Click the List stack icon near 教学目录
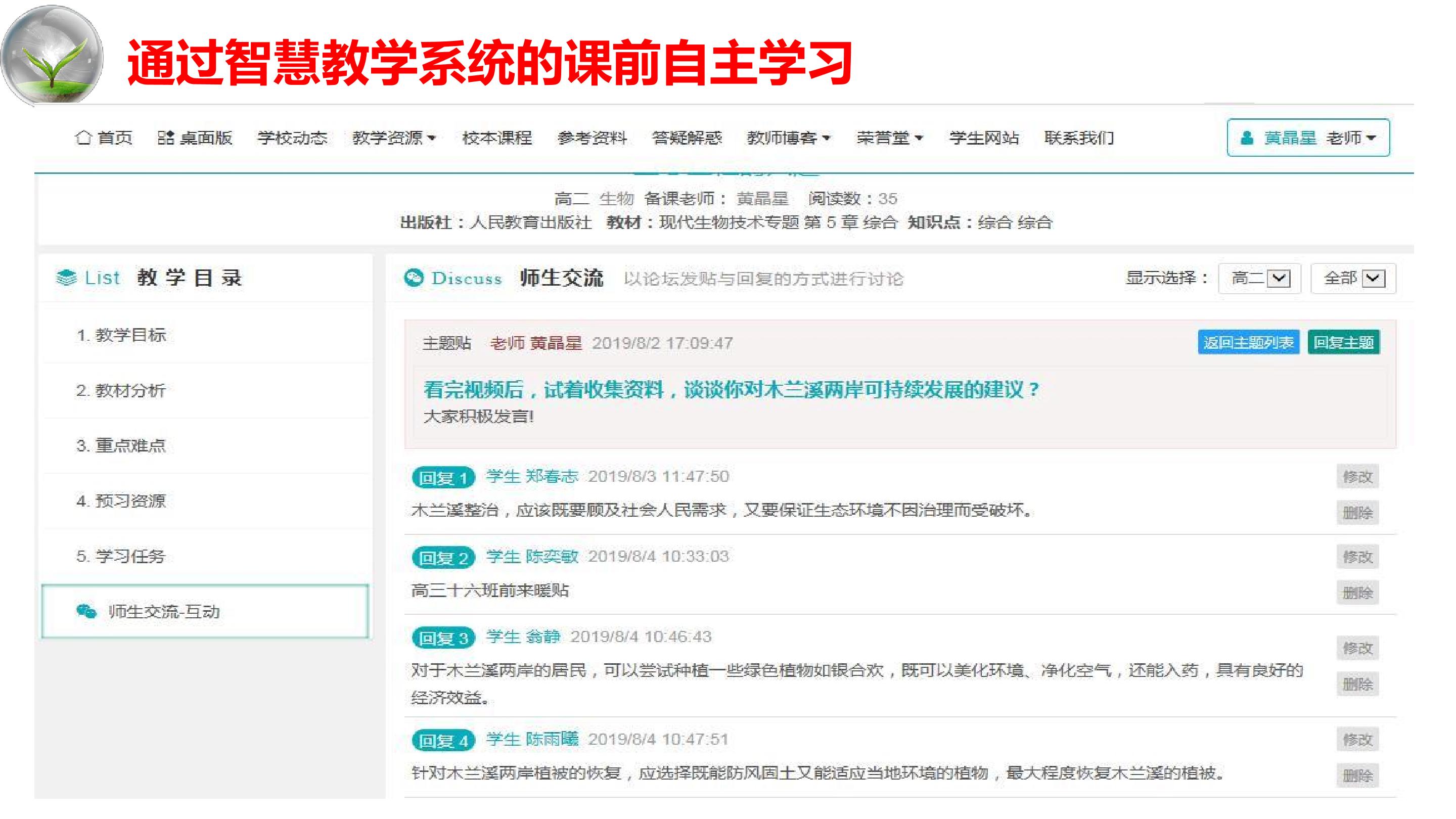Image resolution: width=1456 pixels, height=819 pixels. point(67,278)
